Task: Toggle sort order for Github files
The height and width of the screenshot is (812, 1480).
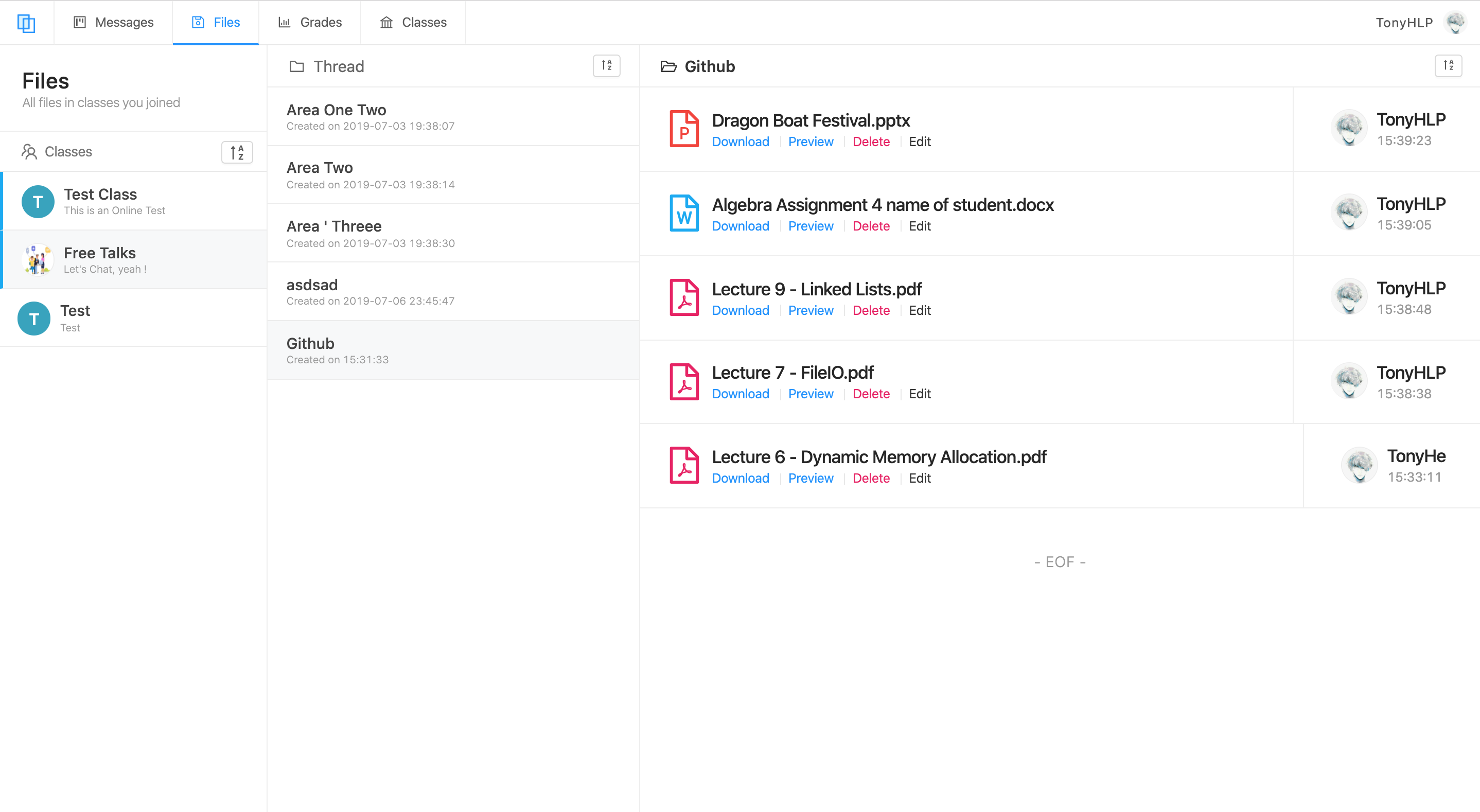Action: 1448,66
